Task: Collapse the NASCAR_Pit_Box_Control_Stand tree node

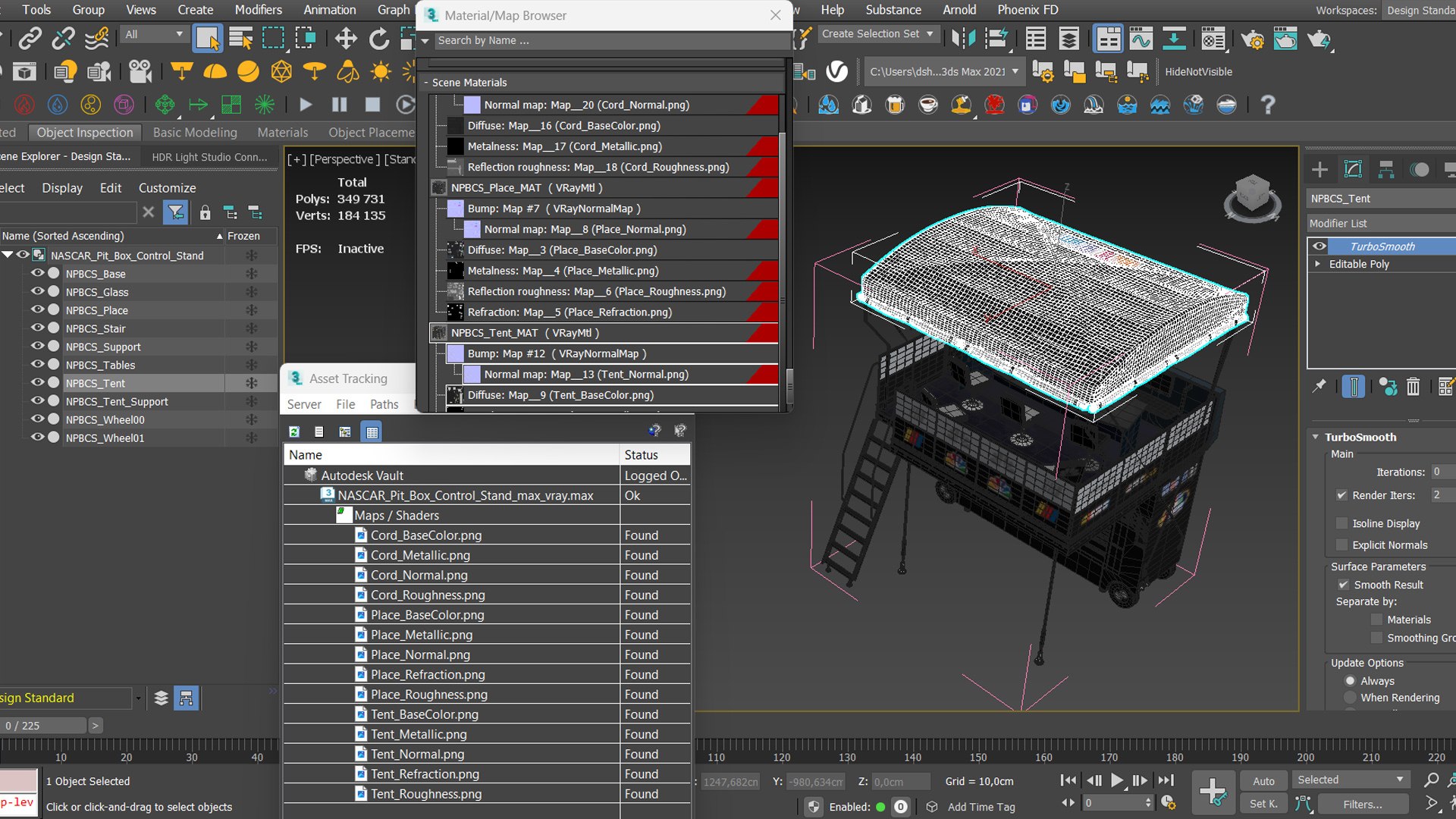Action: tap(8, 255)
